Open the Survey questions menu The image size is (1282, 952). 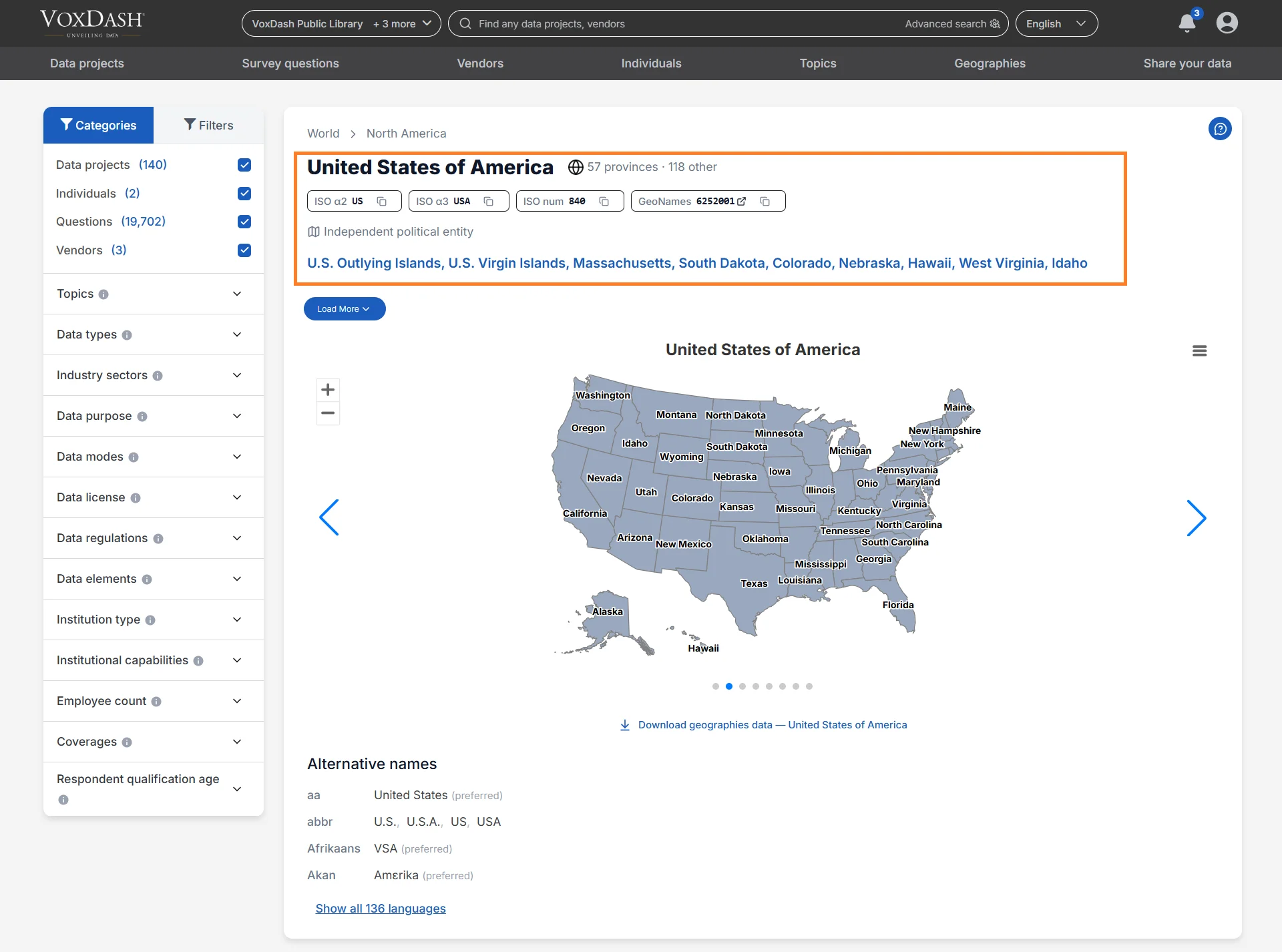(290, 63)
